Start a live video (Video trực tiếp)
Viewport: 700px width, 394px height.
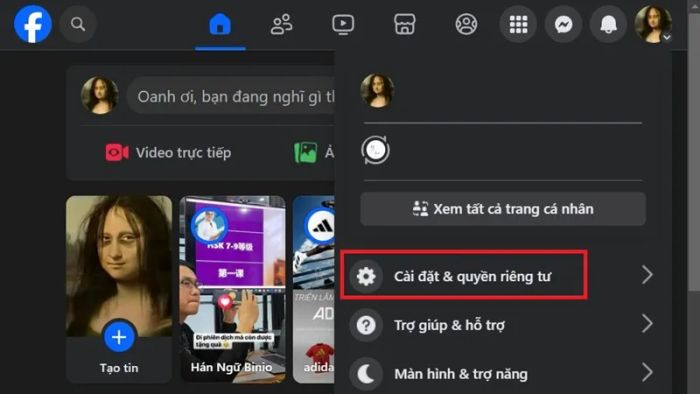[x=168, y=153]
